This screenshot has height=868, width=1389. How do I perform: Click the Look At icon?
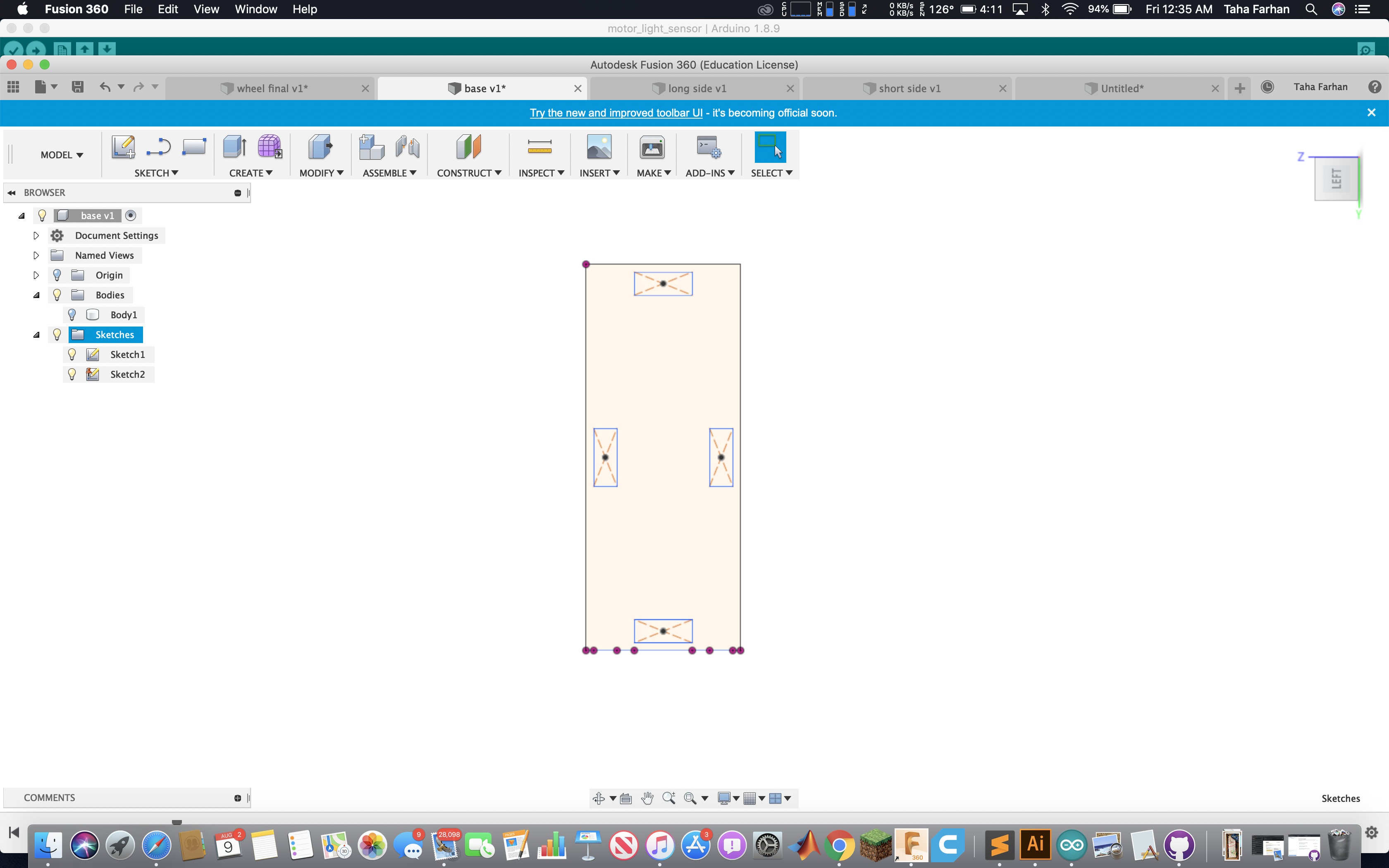pyautogui.click(x=626, y=798)
